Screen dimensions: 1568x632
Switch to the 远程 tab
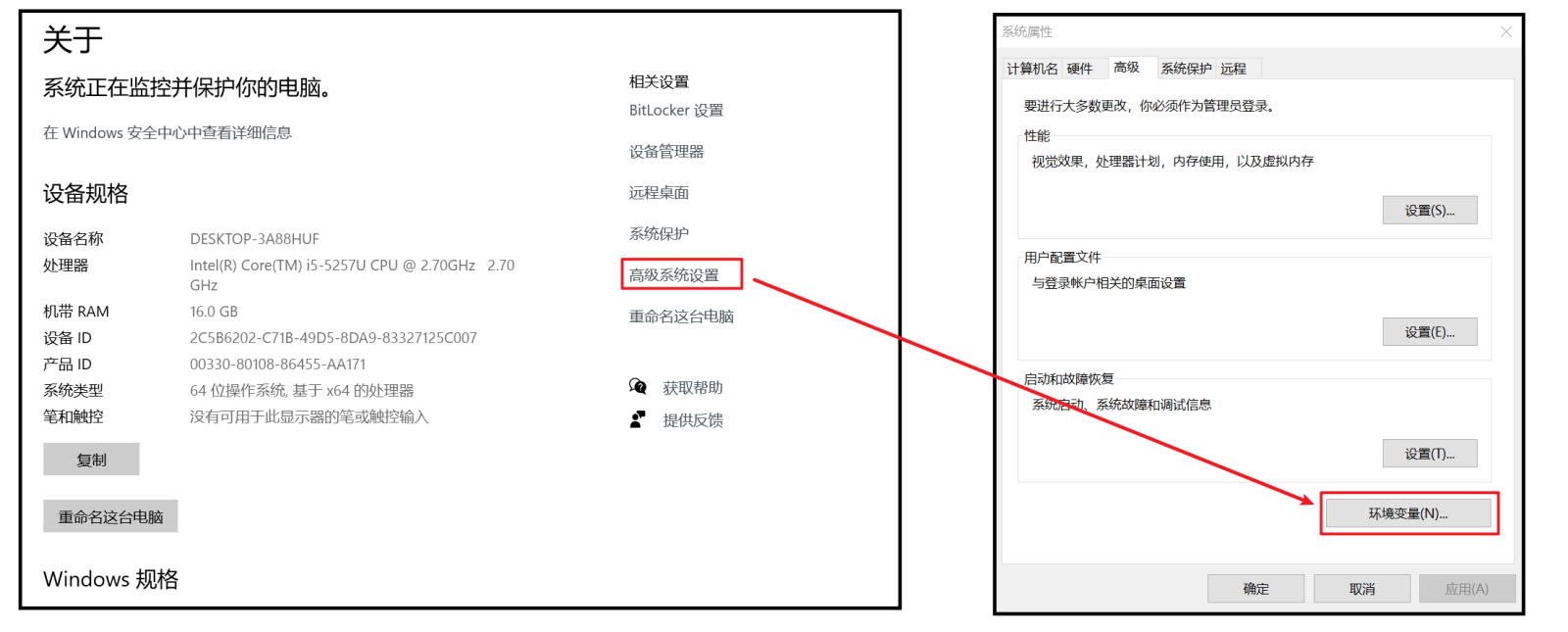click(1234, 69)
